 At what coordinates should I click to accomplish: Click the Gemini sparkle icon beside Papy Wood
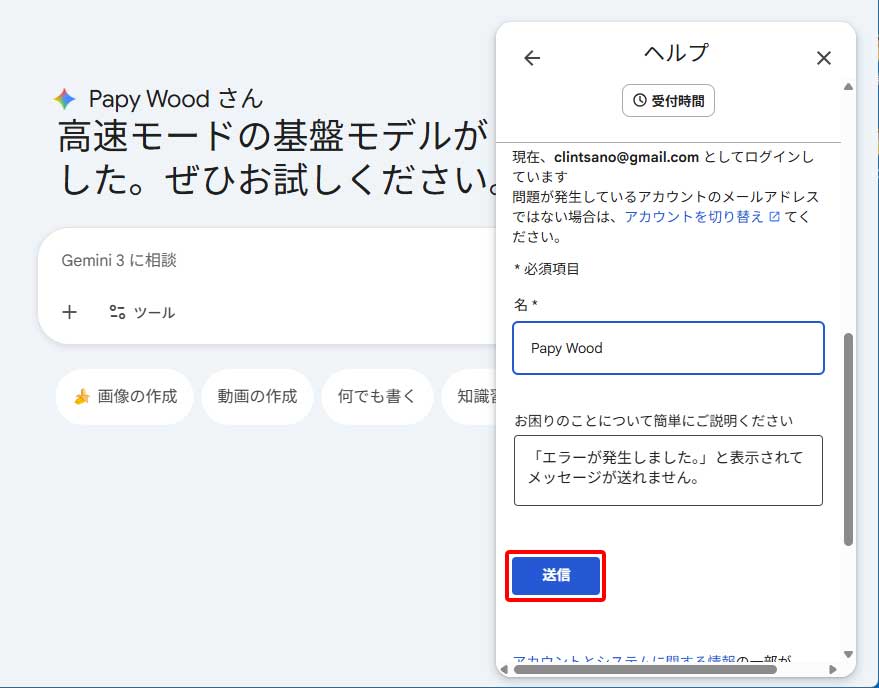66,99
